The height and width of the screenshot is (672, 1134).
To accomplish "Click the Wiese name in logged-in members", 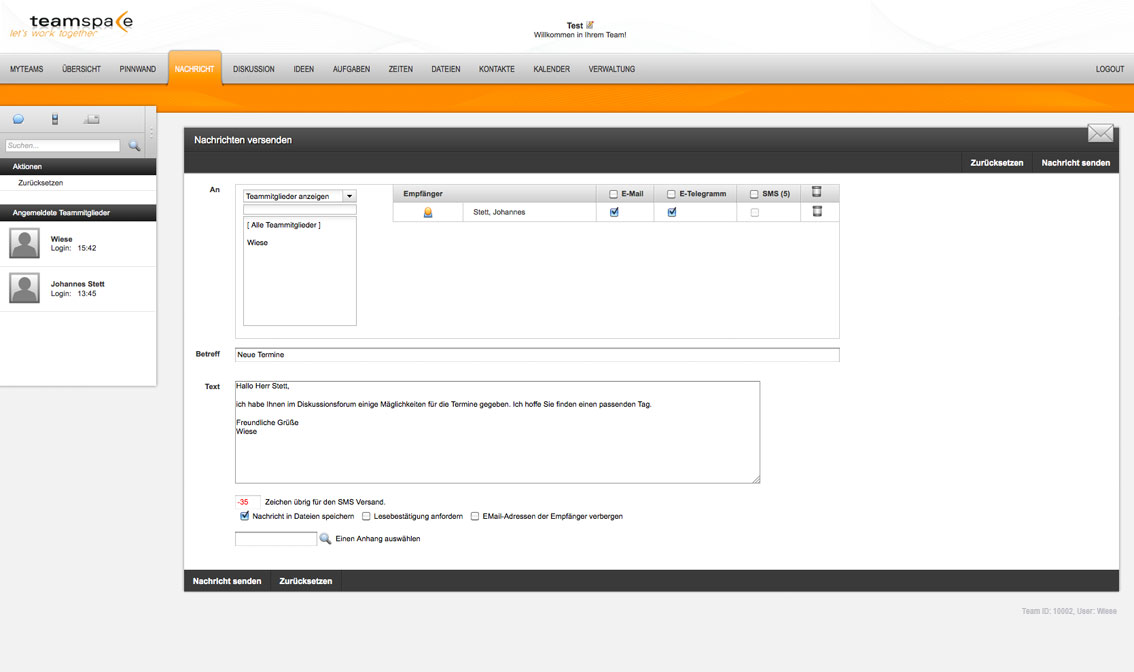I will [x=61, y=239].
